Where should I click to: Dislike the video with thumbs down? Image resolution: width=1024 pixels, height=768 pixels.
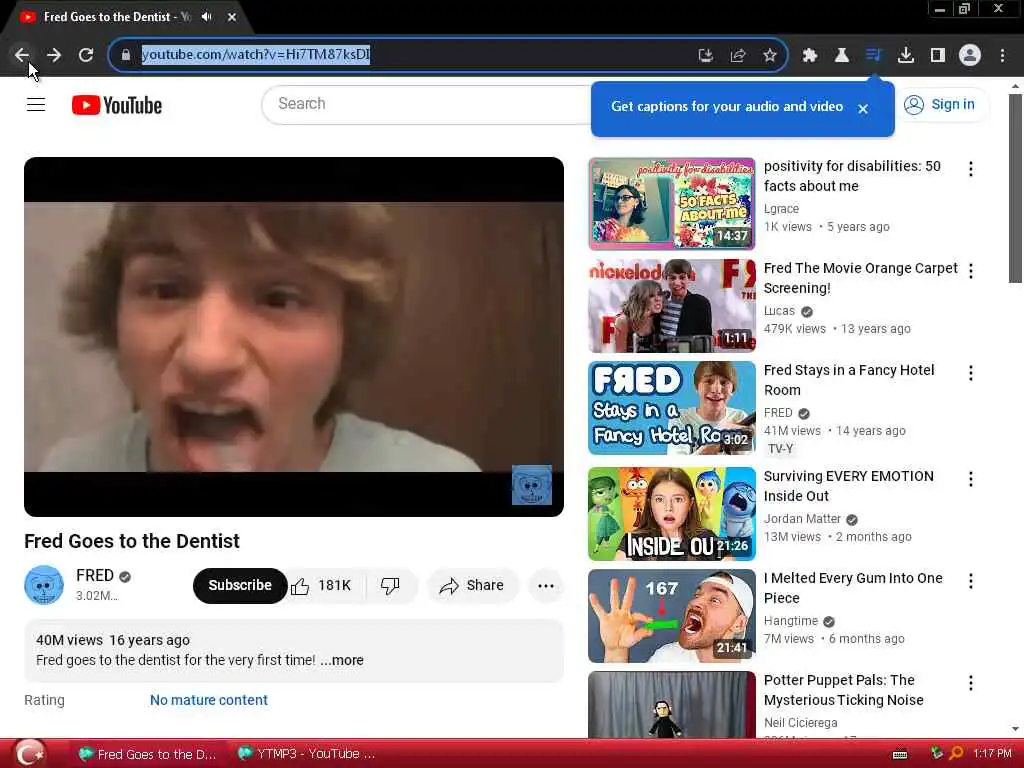click(391, 586)
